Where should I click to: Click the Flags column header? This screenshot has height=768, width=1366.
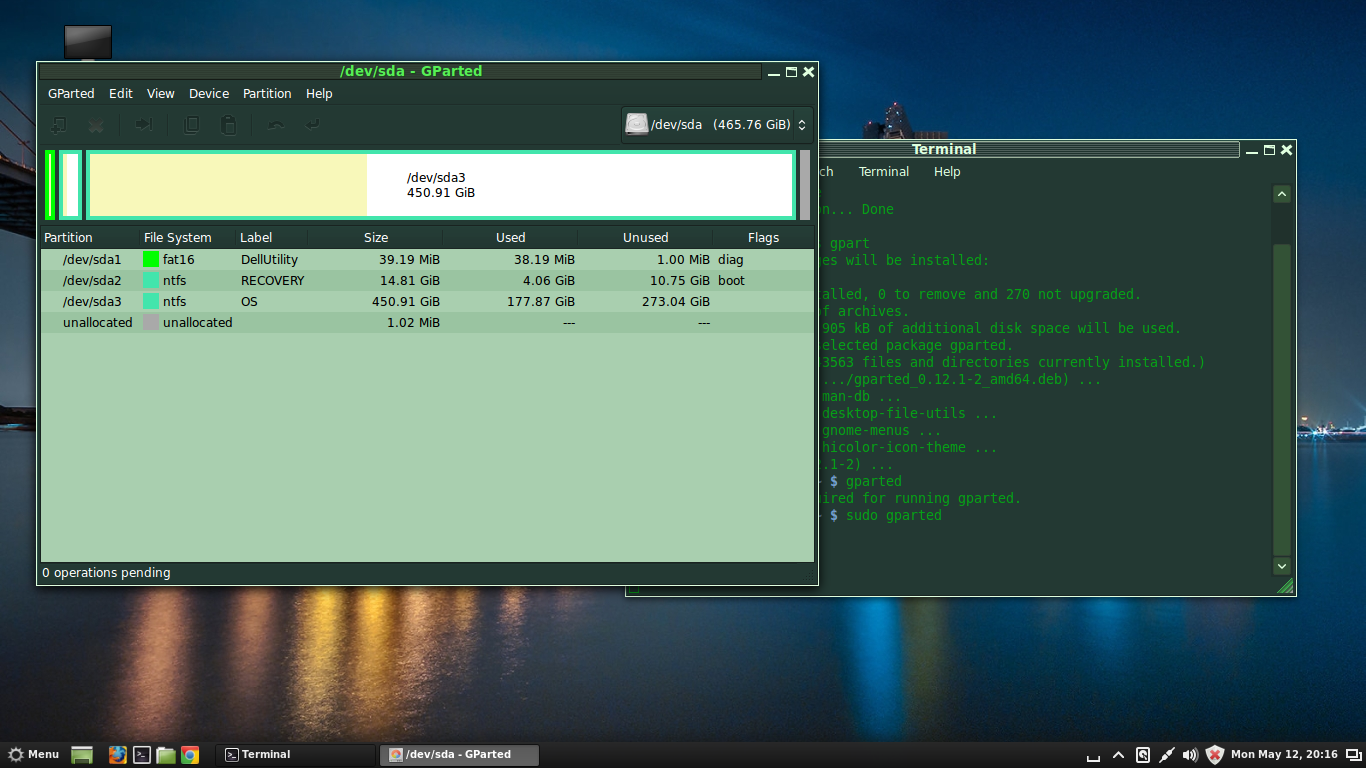[763, 238]
